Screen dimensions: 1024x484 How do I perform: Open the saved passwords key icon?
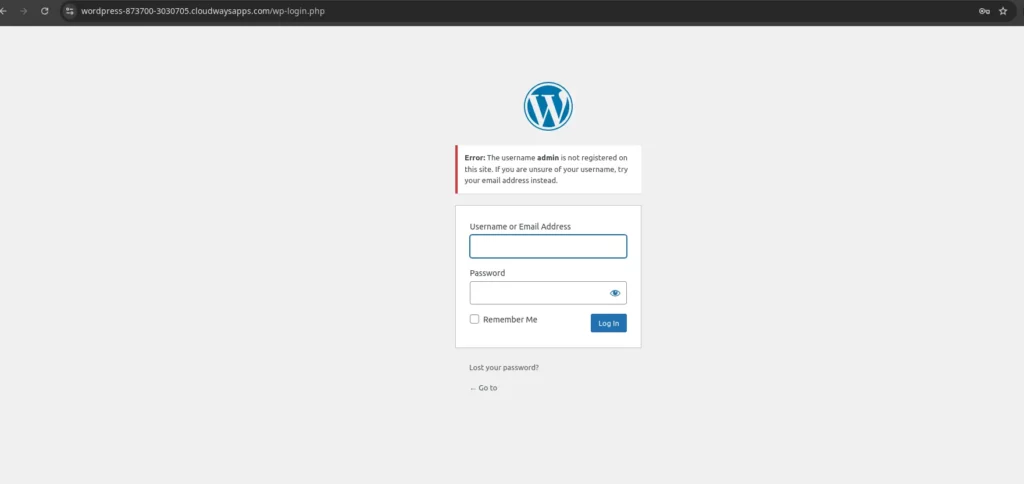coord(984,11)
